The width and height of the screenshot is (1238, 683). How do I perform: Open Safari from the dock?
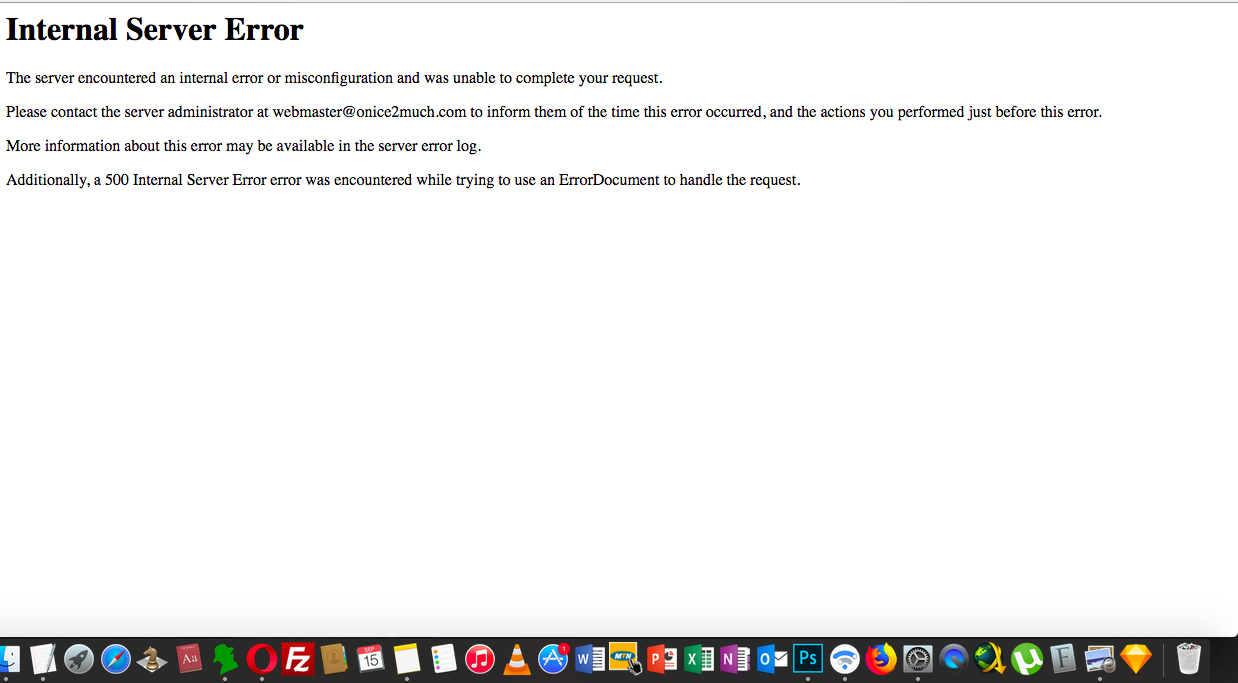click(x=116, y=659)
